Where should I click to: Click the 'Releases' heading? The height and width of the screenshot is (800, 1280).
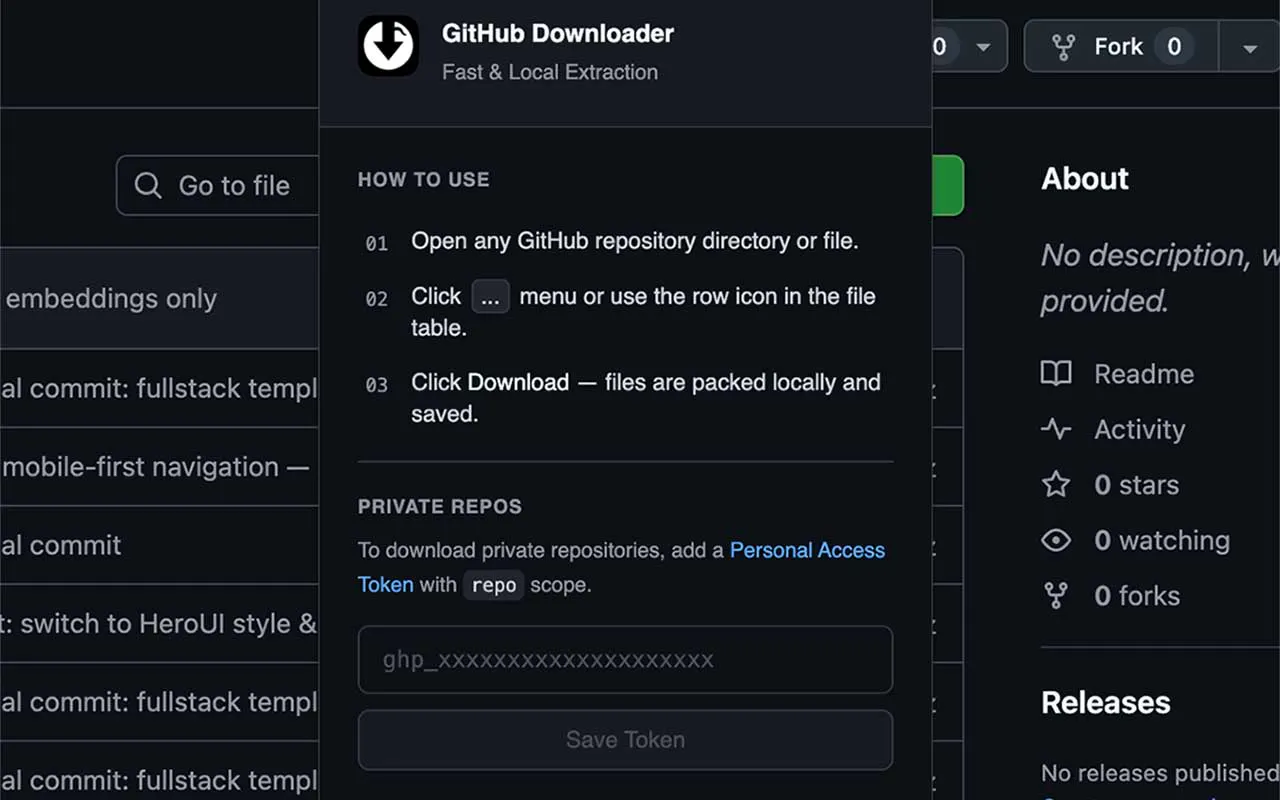1106,702
